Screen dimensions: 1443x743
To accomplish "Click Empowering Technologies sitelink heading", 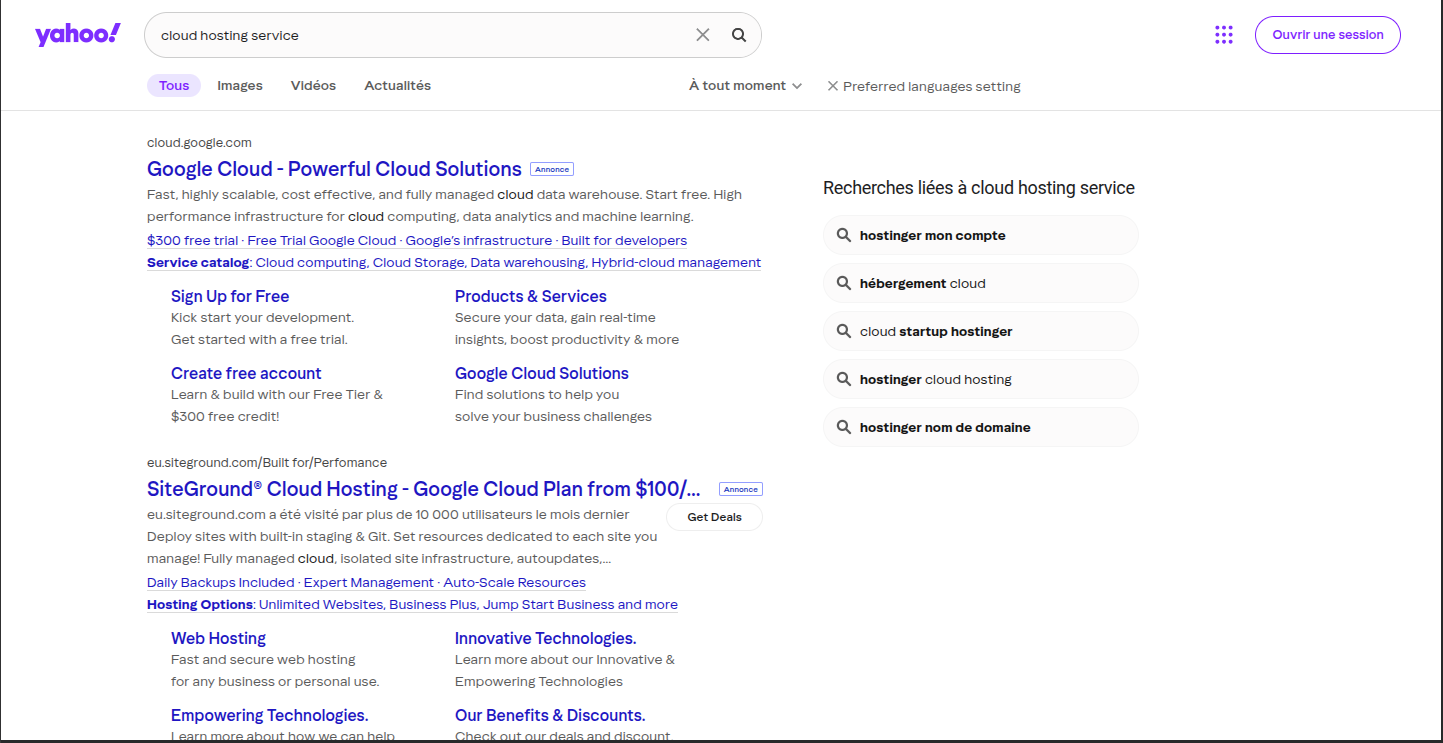I will tap(270, 715).
